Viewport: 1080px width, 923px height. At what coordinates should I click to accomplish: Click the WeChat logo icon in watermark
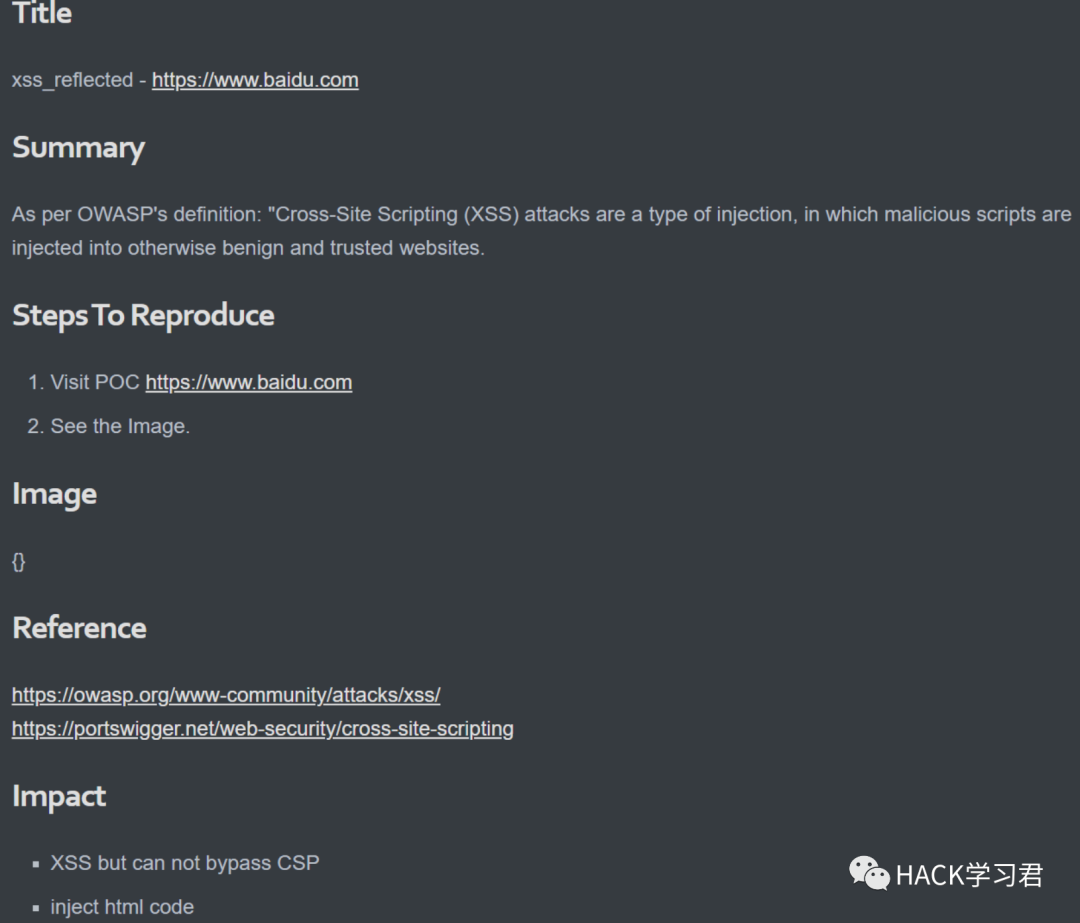[x=869, y=873]
